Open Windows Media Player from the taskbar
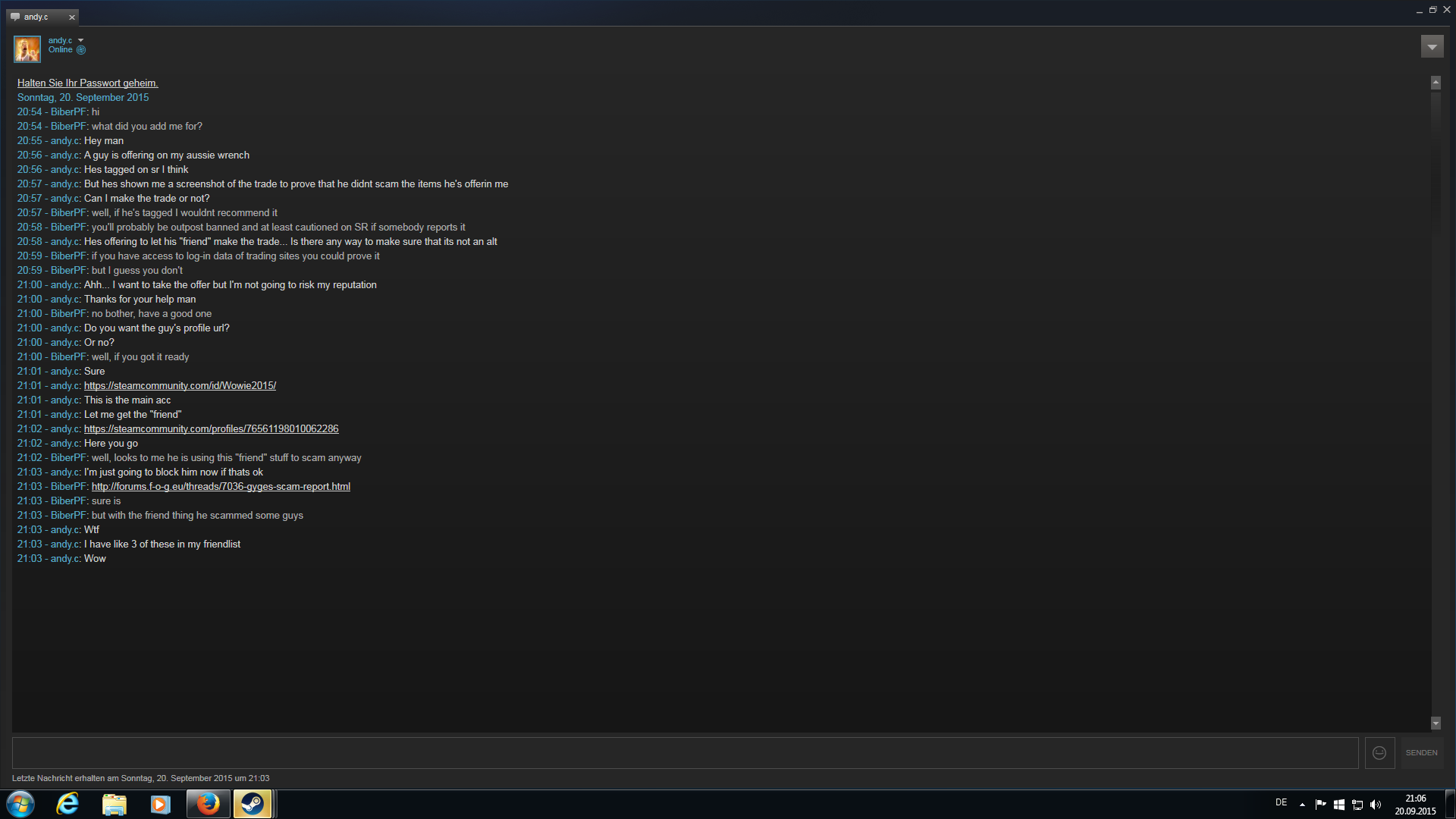The height and width of the screenshot is (819, 1456). pyautogui.click(x=160, y=804)
